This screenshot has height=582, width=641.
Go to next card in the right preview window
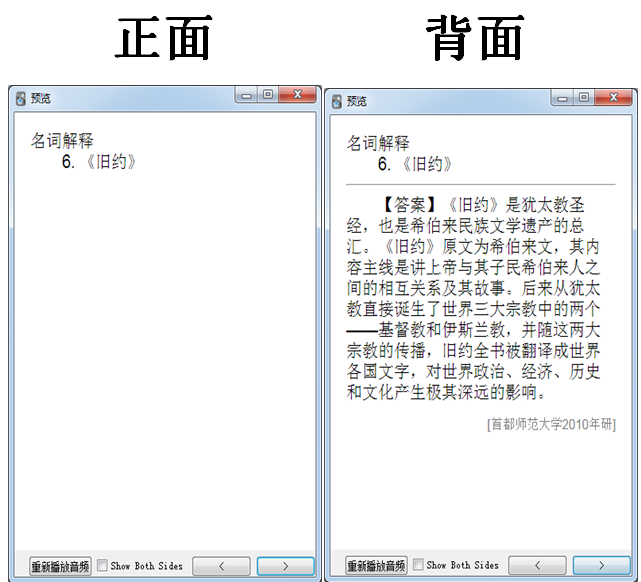click(x=601, y=565)
